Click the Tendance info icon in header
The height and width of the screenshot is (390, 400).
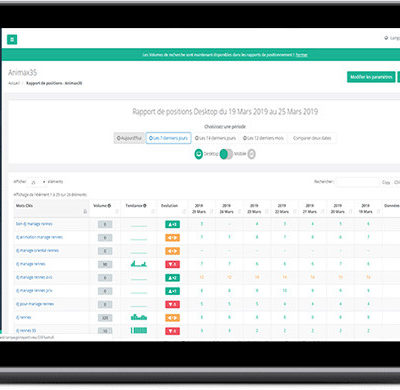pyautogui.click(x=145, y=206)
